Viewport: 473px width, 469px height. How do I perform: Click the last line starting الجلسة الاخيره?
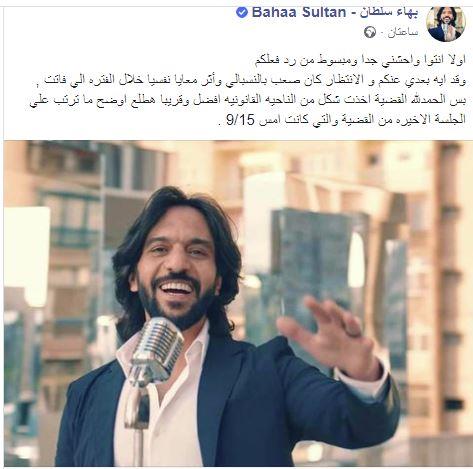340,121
